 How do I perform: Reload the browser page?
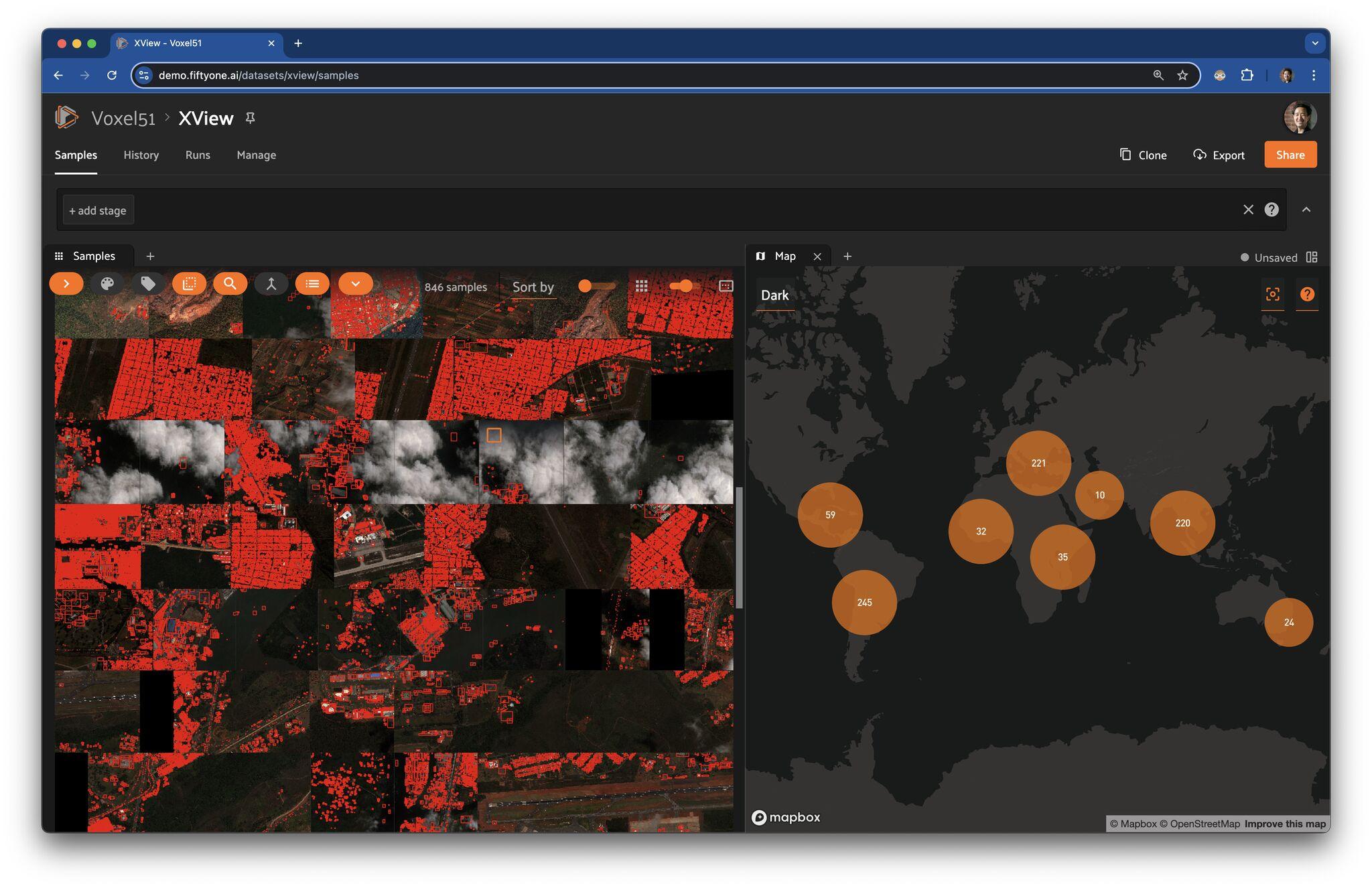point(112,76)
